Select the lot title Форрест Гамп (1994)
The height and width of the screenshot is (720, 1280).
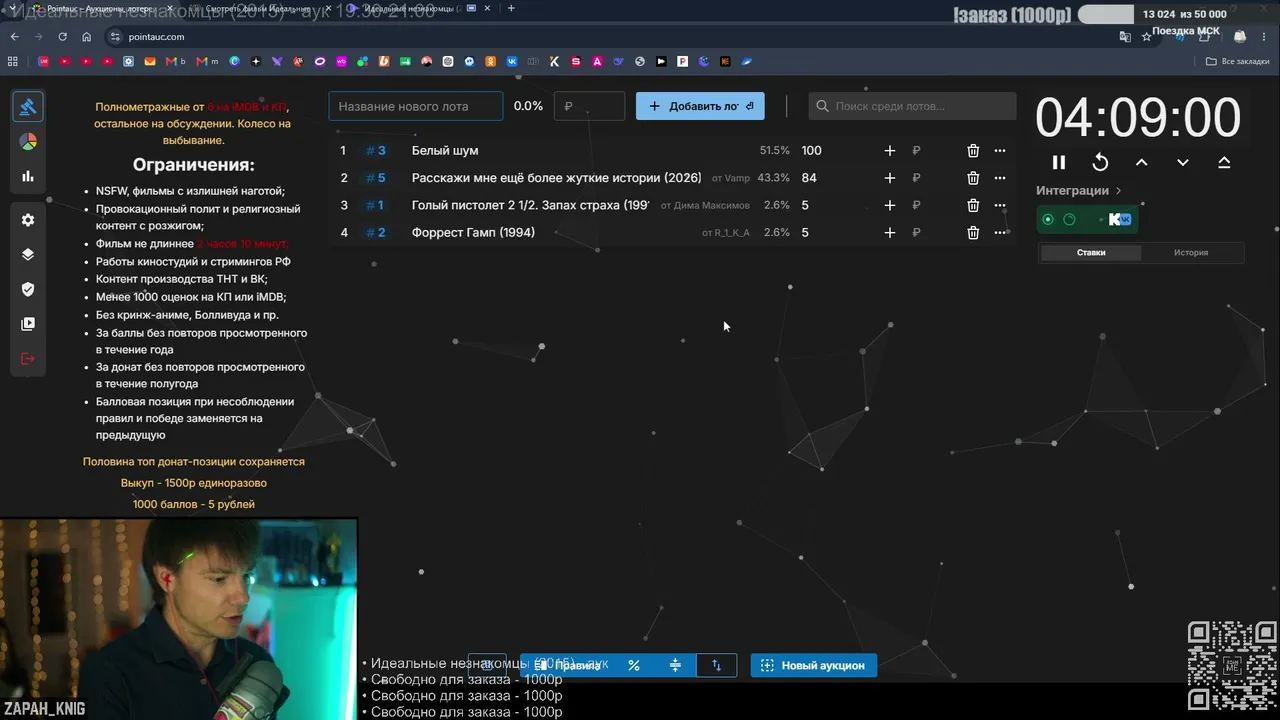tap(473, 233)
